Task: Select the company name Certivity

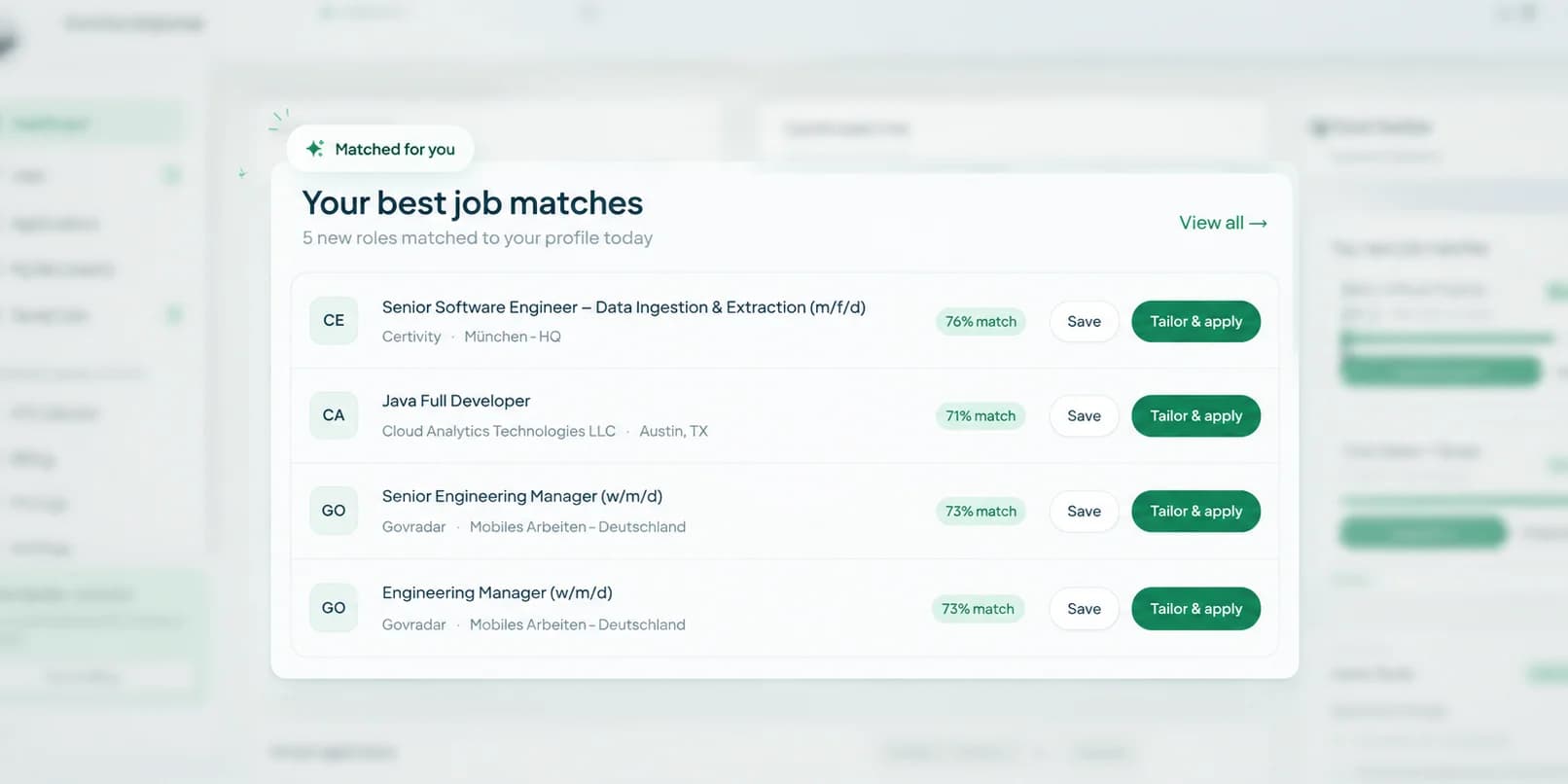Action: 411,337
